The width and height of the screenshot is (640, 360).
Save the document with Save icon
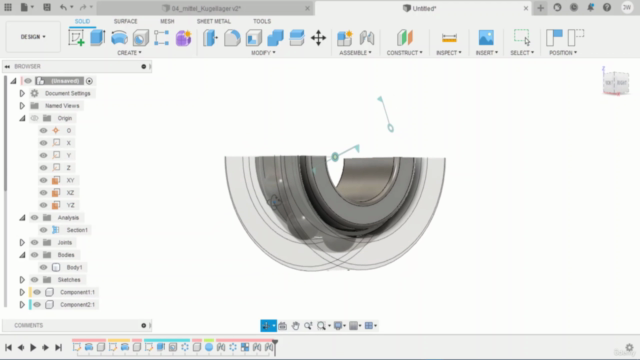point(47,7)
